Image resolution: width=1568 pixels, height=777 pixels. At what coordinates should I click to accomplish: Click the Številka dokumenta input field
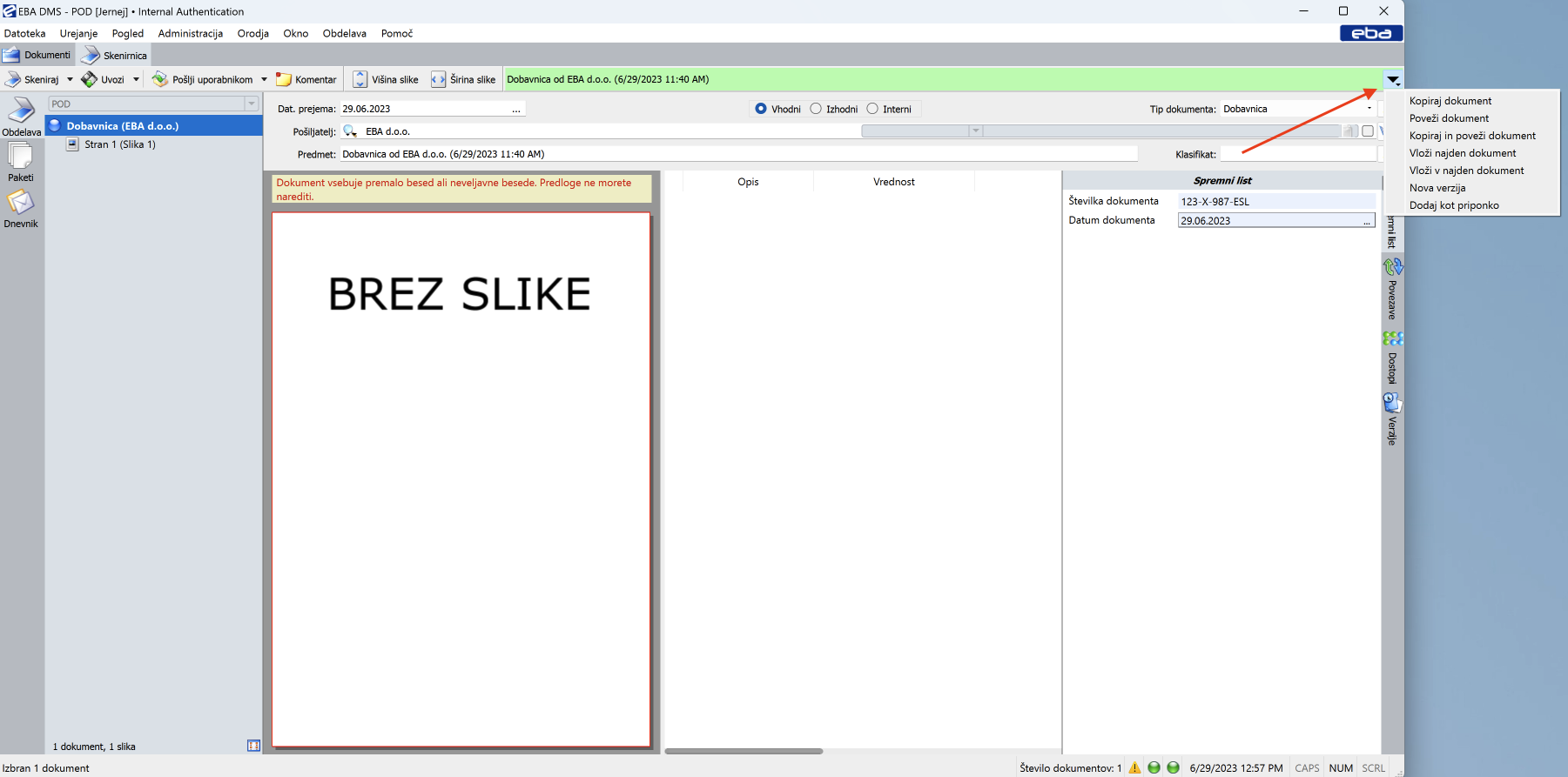coord(1275,201)
